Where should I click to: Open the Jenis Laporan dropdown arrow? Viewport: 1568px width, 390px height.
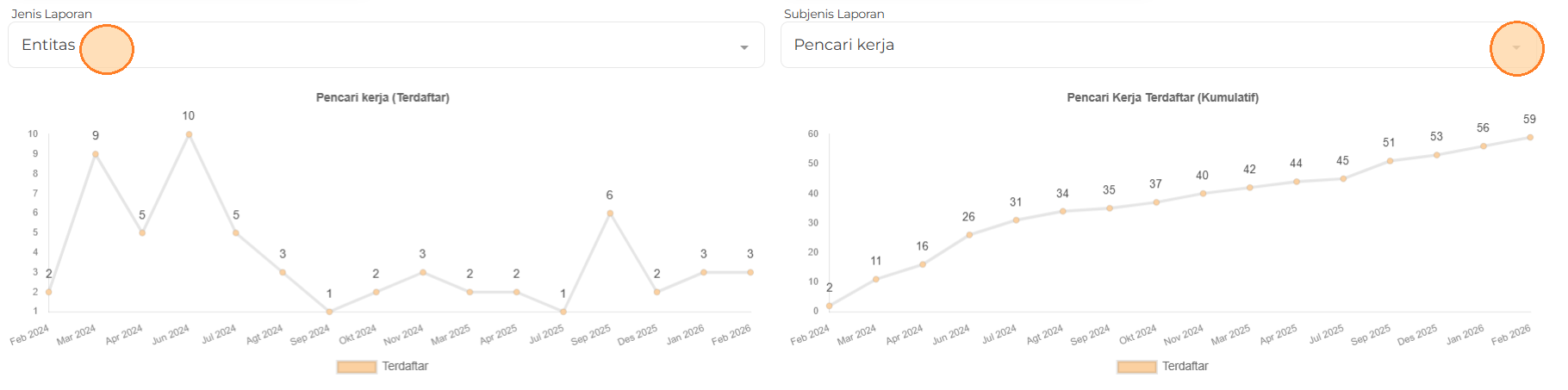click(744, 47)
